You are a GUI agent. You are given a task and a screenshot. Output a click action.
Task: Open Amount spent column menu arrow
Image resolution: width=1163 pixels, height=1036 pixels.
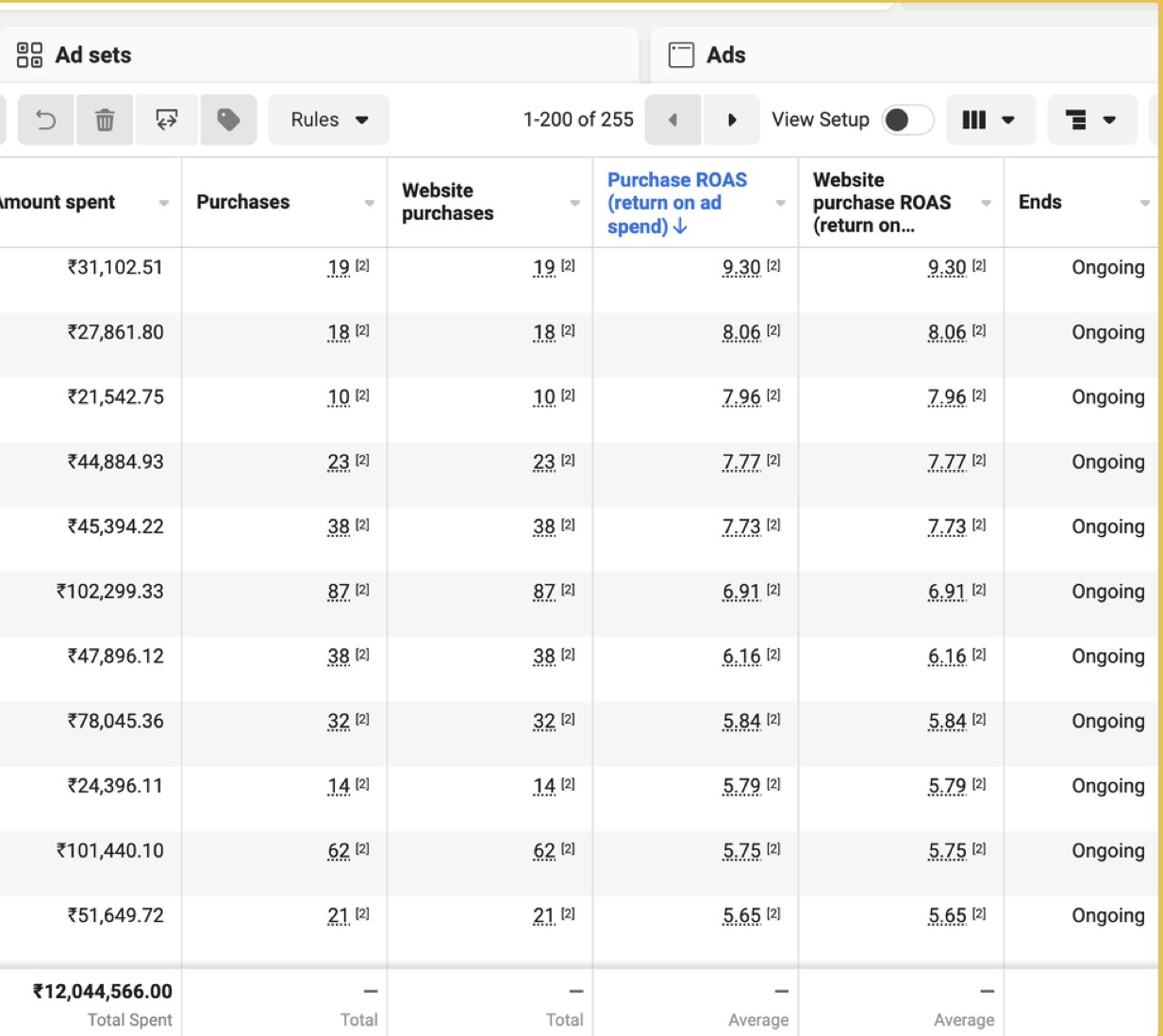(164, 203)
